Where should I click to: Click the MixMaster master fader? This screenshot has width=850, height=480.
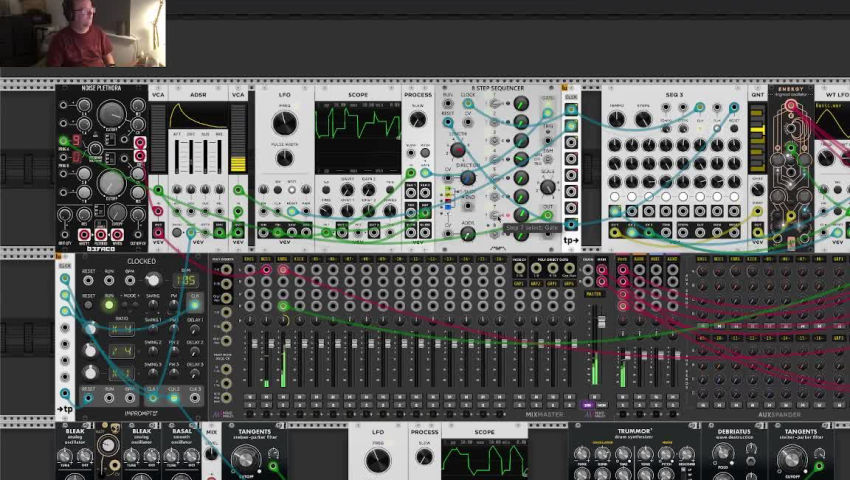tap(601, 322)
